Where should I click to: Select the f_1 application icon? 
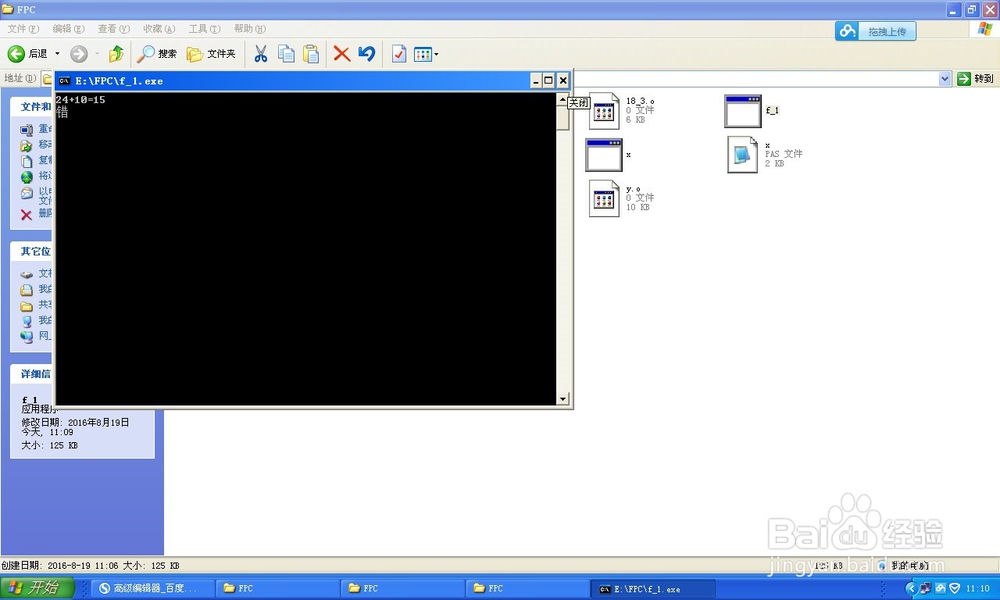point(743,111)
